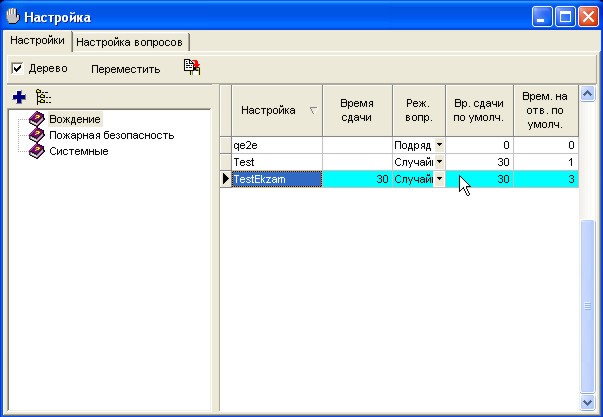Open question mode dropdown for qe2e row
The height and width of the screenshot is (417, 603).
[438, 145]
